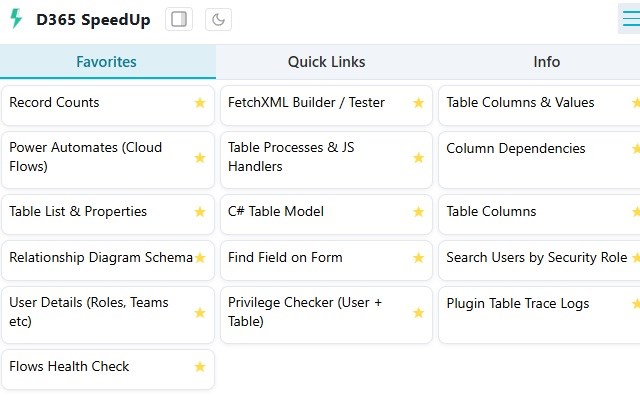Screen dimensions: 640x400
Task: Open User Details (Roles, Teams etc)
Action: pos(108,315)
